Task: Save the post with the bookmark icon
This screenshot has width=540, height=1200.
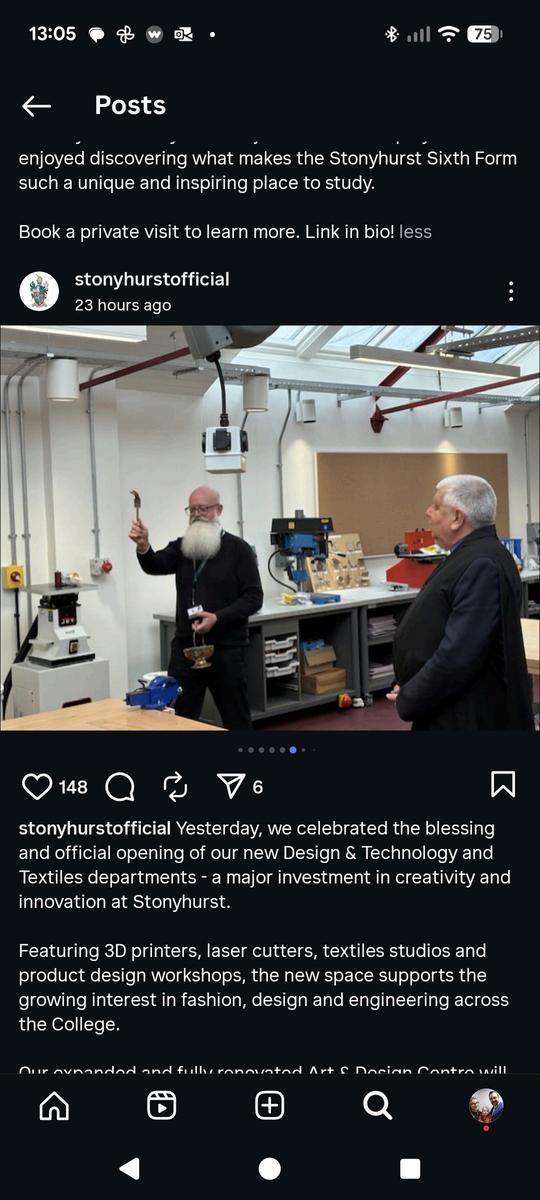Action: (503, 785)
